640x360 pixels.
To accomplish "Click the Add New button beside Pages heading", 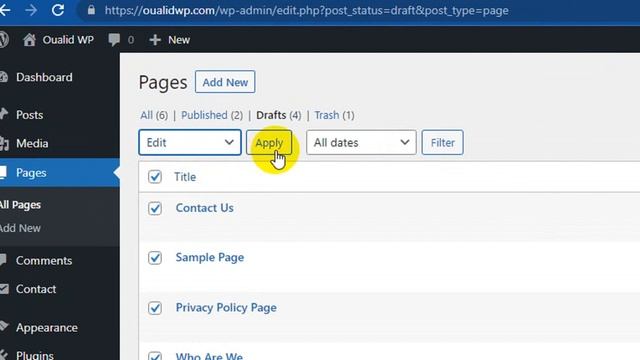I will [x=225, y=82].
